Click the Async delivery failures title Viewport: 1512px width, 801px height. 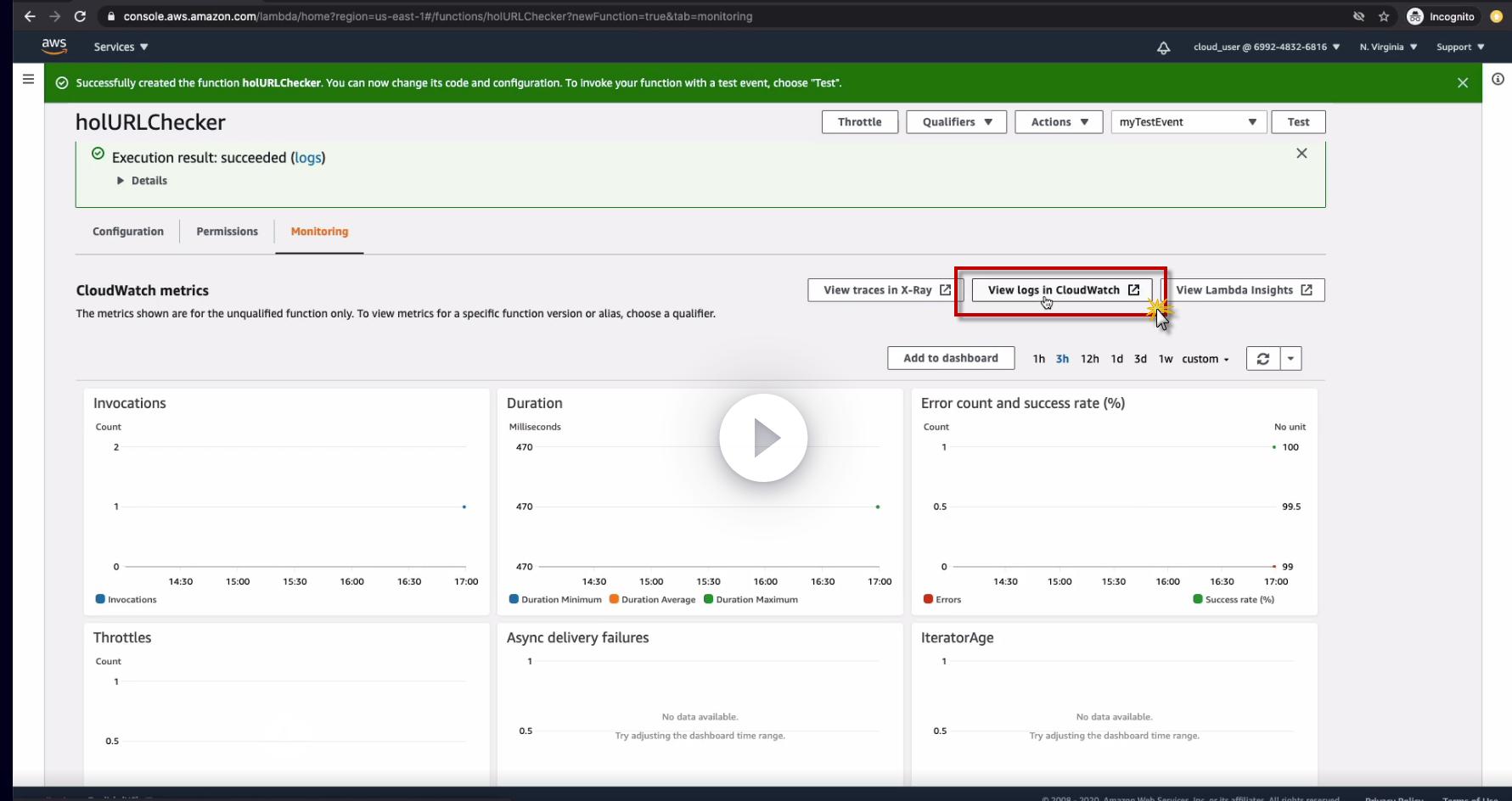(x=578, y=637)
